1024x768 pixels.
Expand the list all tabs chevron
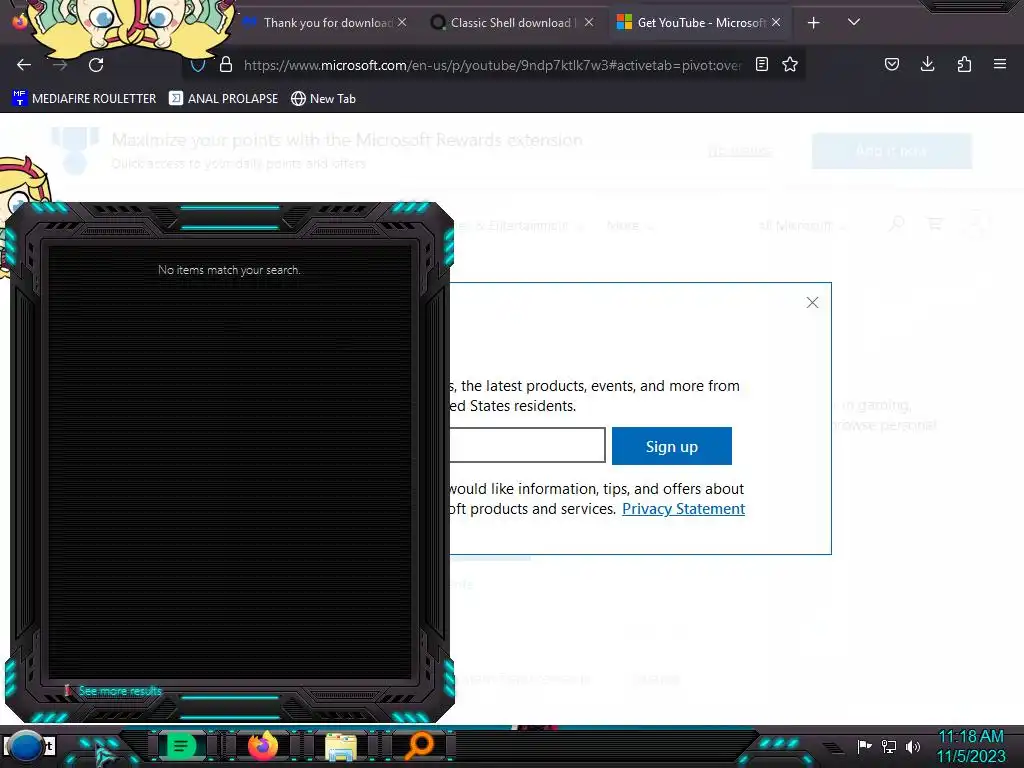click(854, 22)
